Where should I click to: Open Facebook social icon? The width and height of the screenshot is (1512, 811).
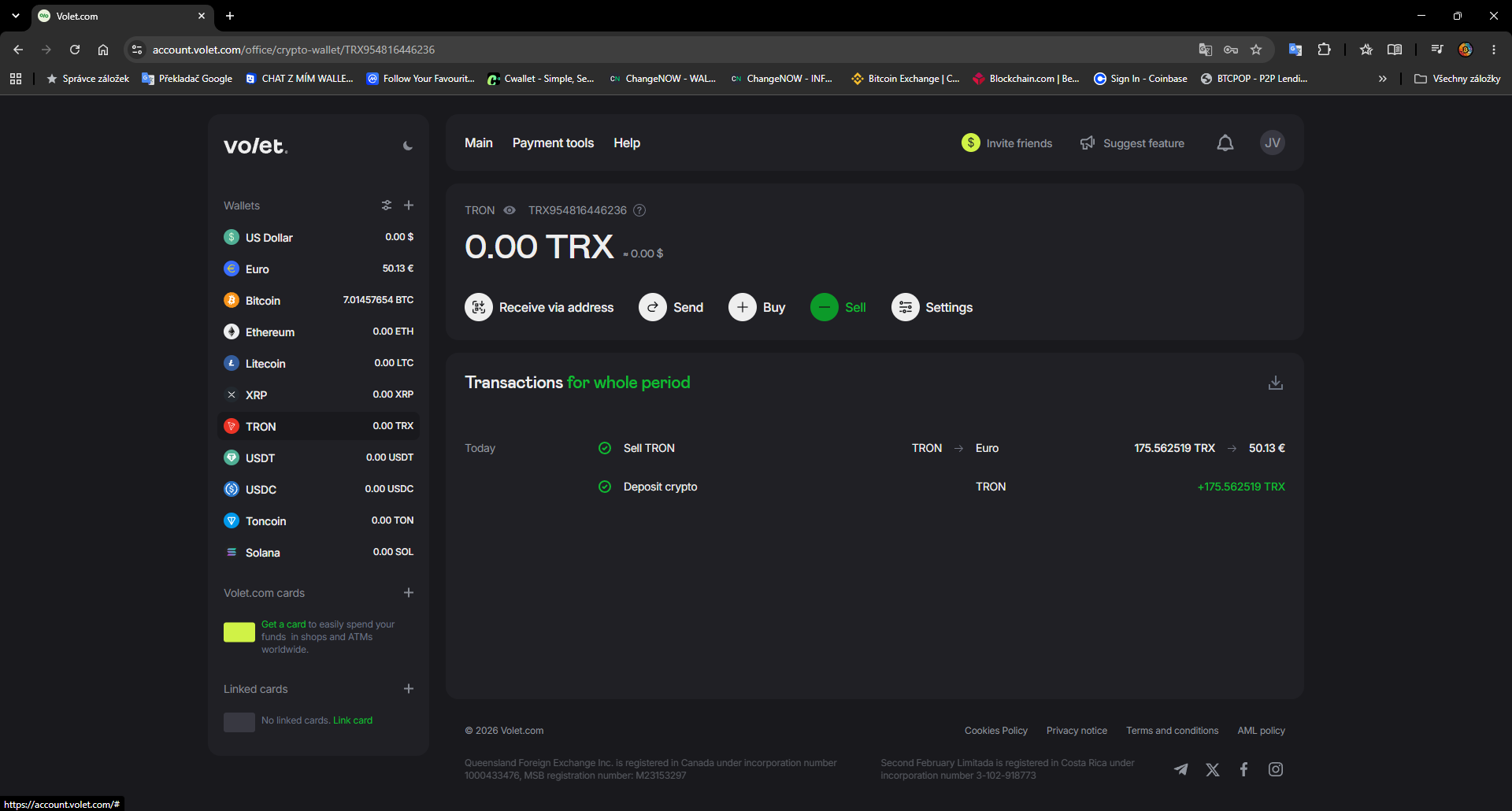[x=1244, y=769]
